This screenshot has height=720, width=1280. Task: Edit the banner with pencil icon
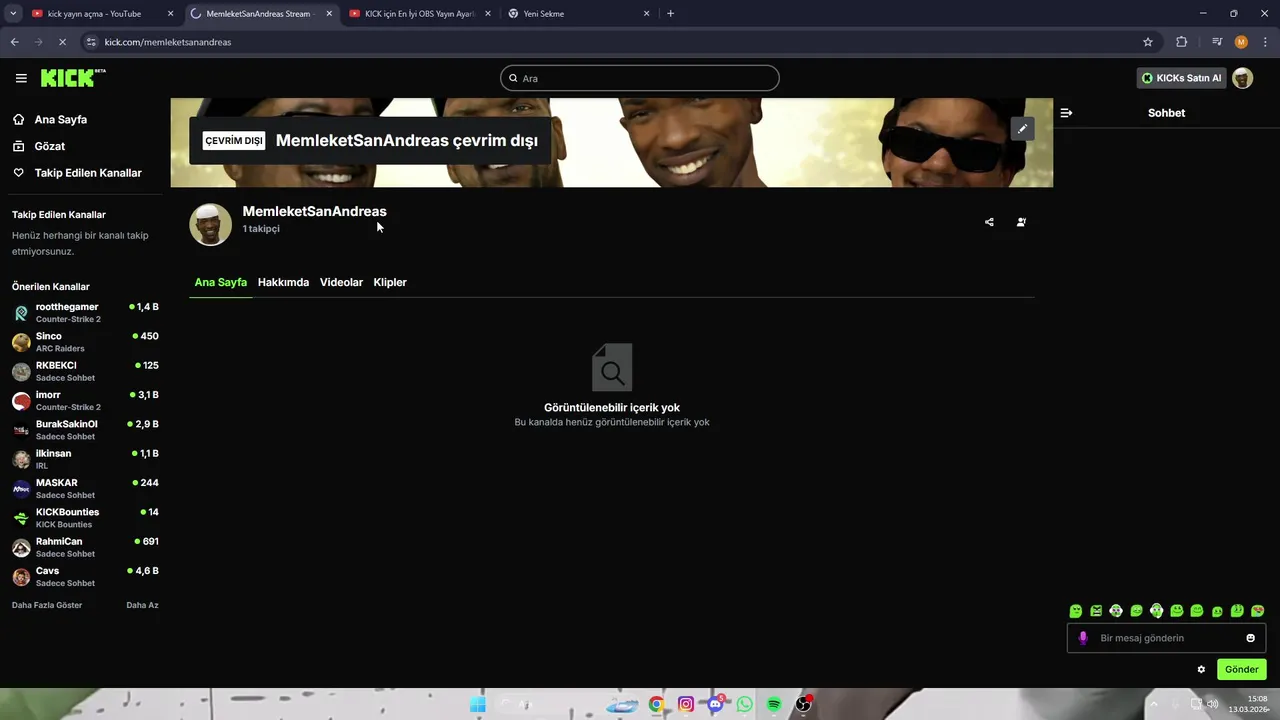coord(1022,129)
